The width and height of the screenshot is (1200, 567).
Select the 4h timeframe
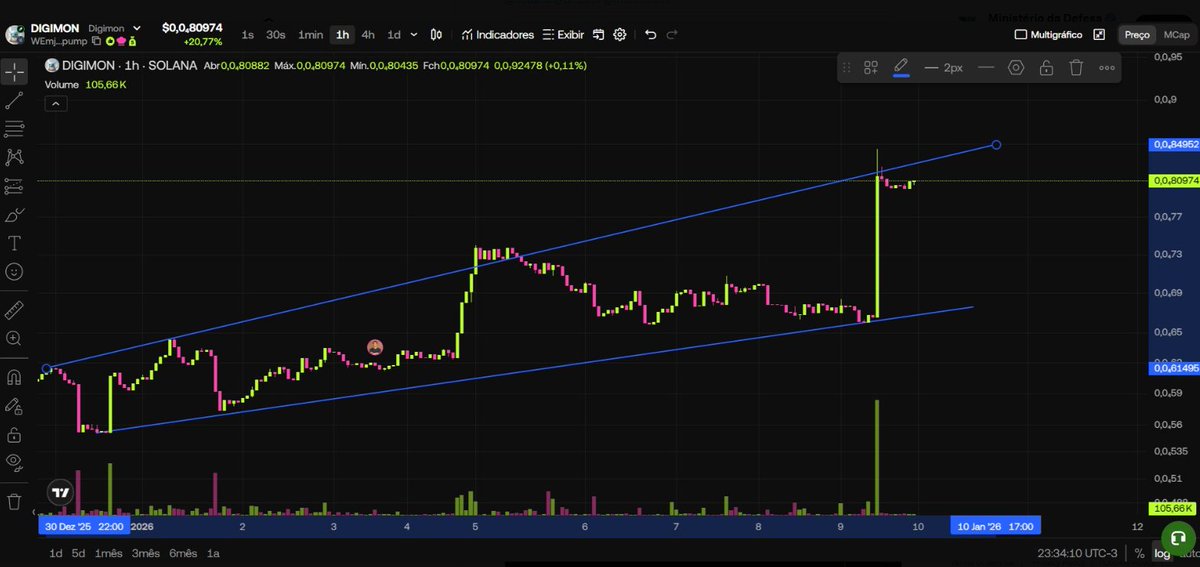pyautogui.click(x=368, y=34)
